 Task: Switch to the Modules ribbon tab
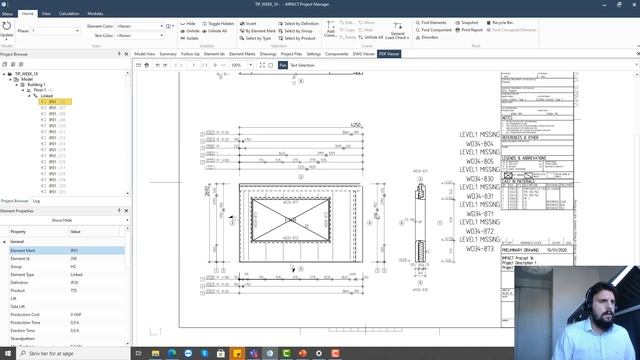(95, 14)
